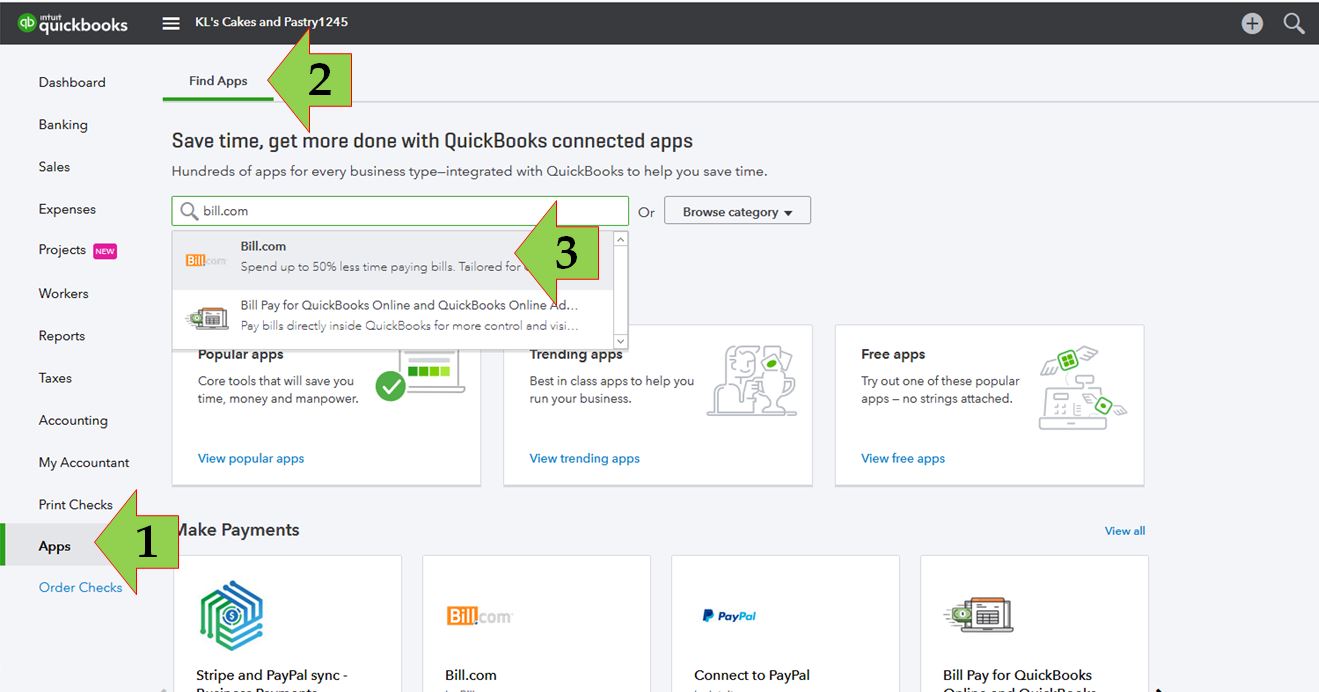Click the search magnifier inside the app search box

tap(188, 211)
